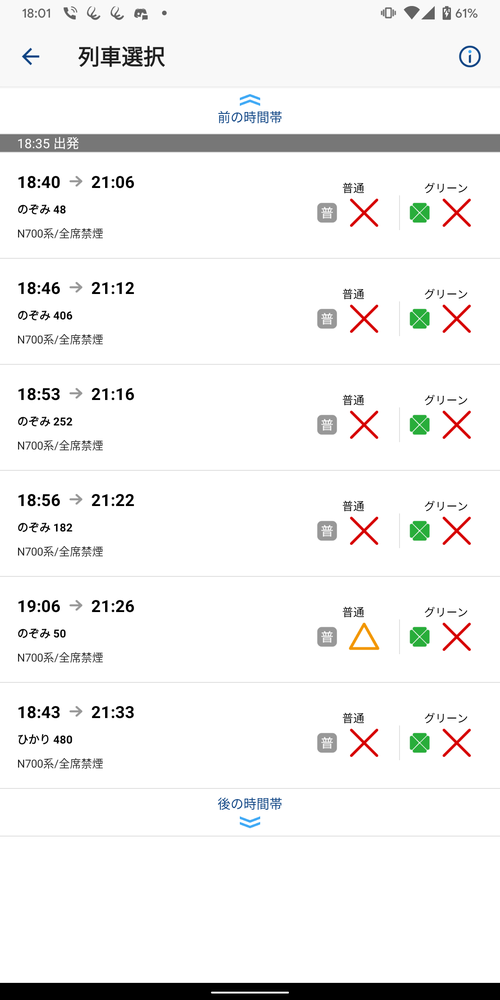Tap the green car icon for のぞみ 48
Image resolution: width=500 pixels, height=1000 pixels.
[419, 213]
